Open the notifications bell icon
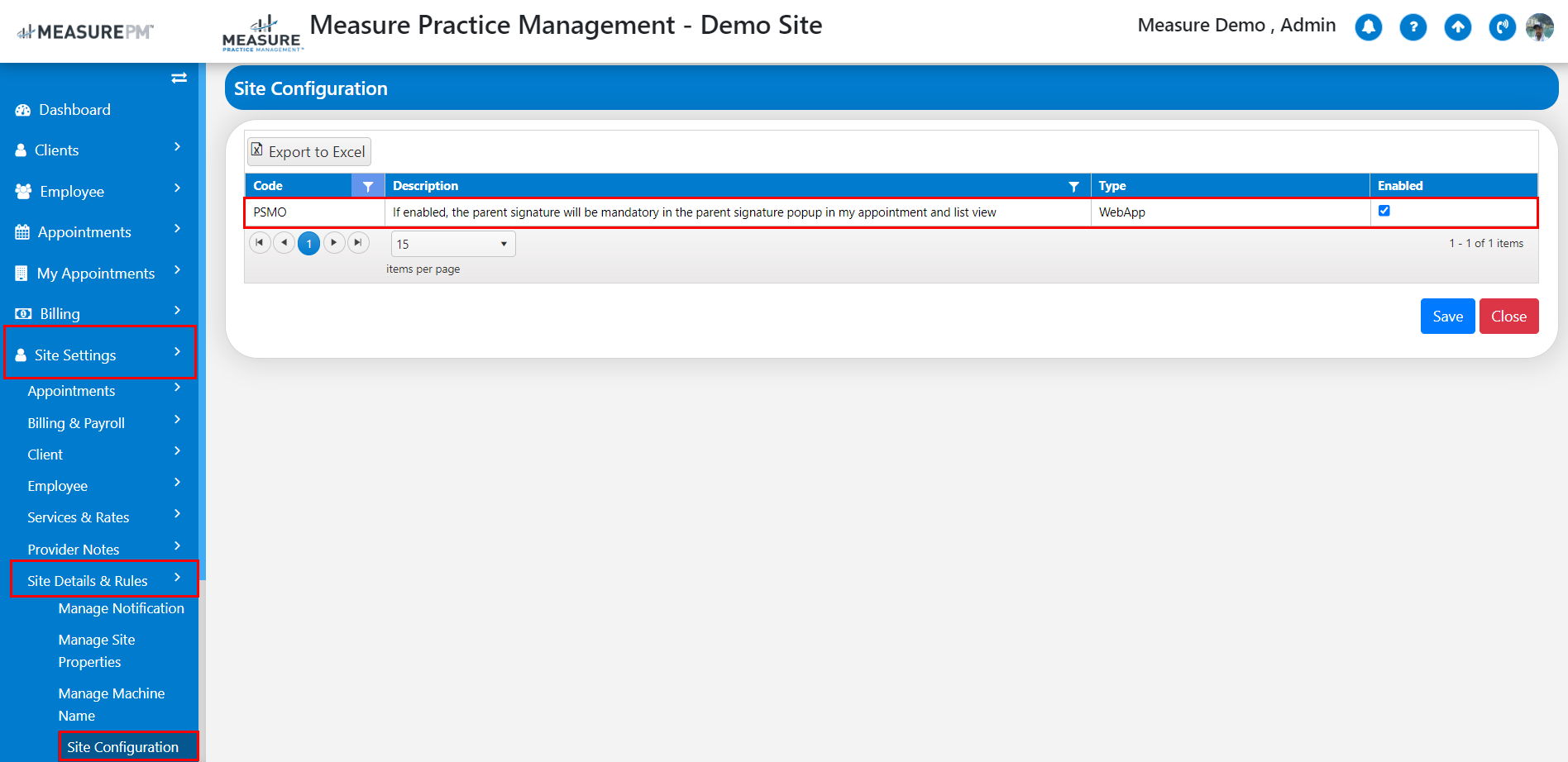Screen dimensions: 1568x762 point(1369,27)
